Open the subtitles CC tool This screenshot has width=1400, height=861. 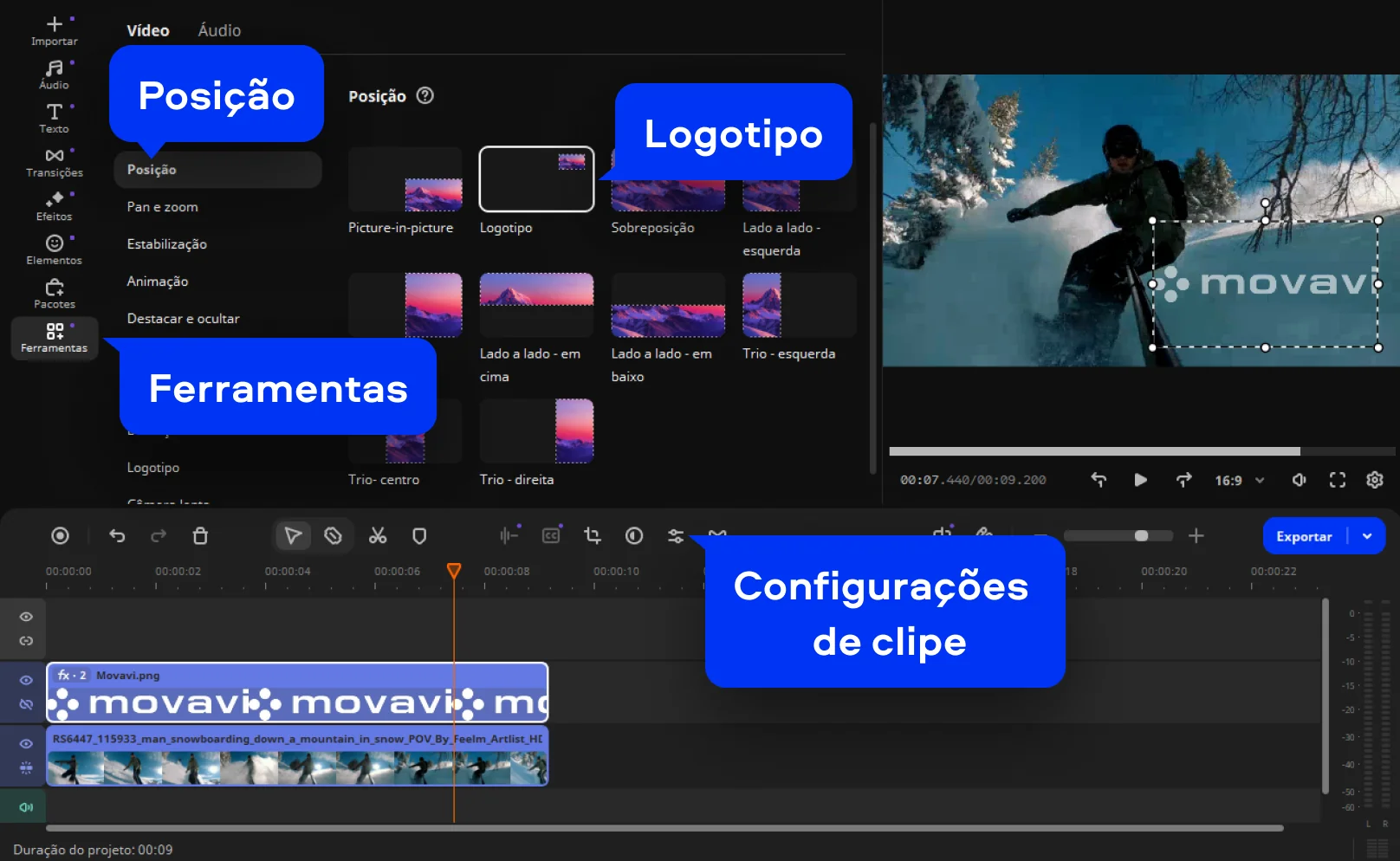(x=551, y=536)
